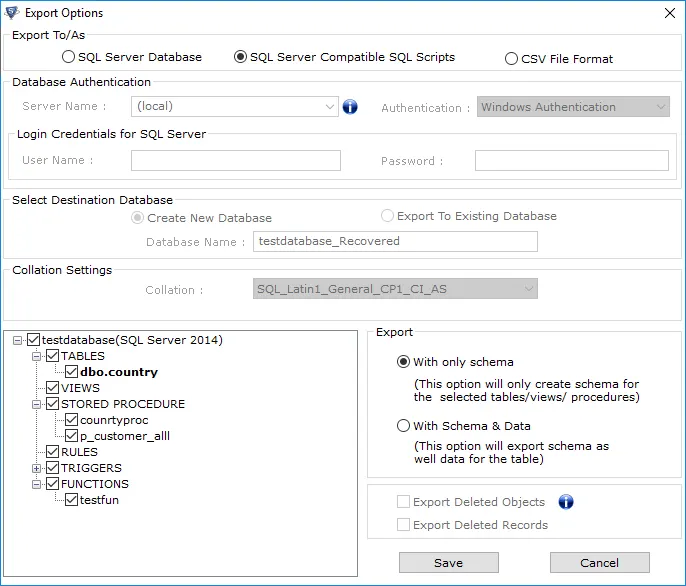The image size is (686, 586).
Task: Collapse the TABLES tree node
Action: 37,356
